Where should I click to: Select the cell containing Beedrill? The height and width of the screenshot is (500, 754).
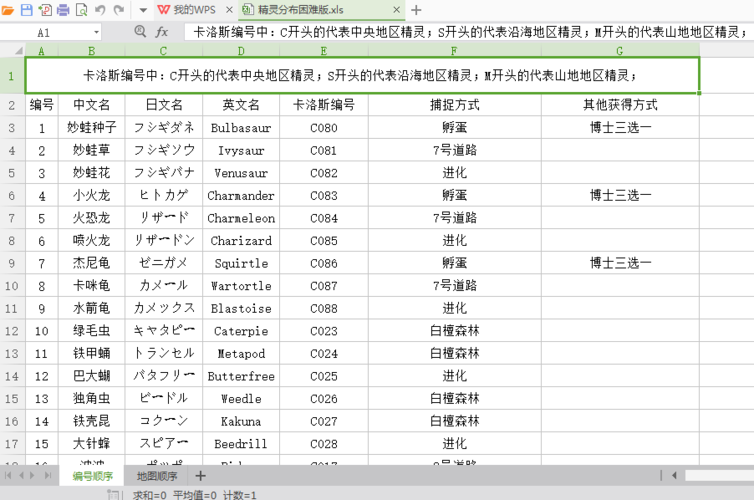(x=241, y=444)
